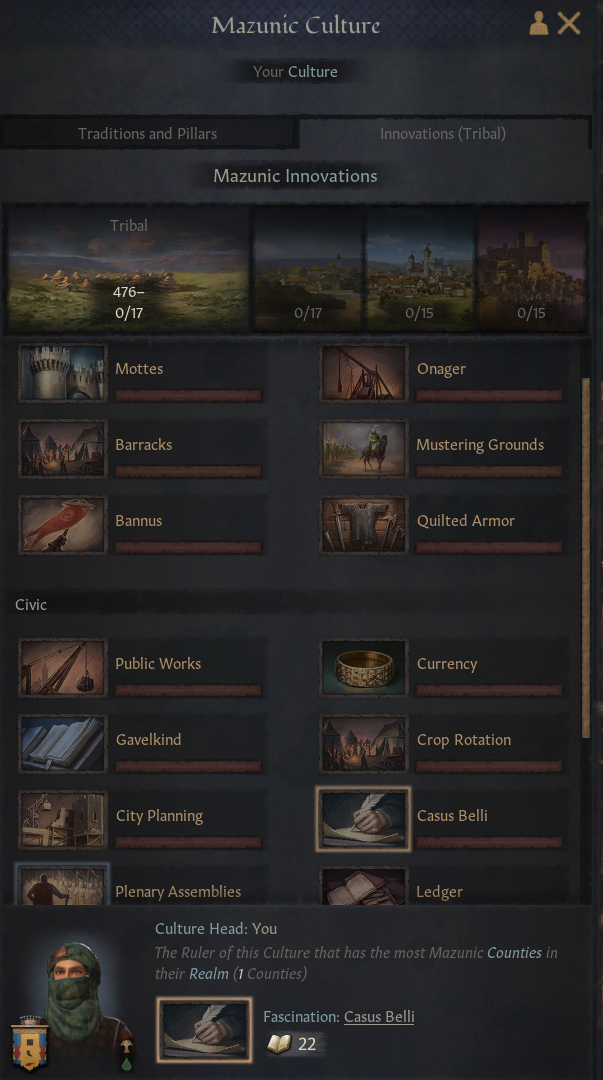Click the Casus Belli innovation icon
603x1080 pixels.
[x=364, y=820]
